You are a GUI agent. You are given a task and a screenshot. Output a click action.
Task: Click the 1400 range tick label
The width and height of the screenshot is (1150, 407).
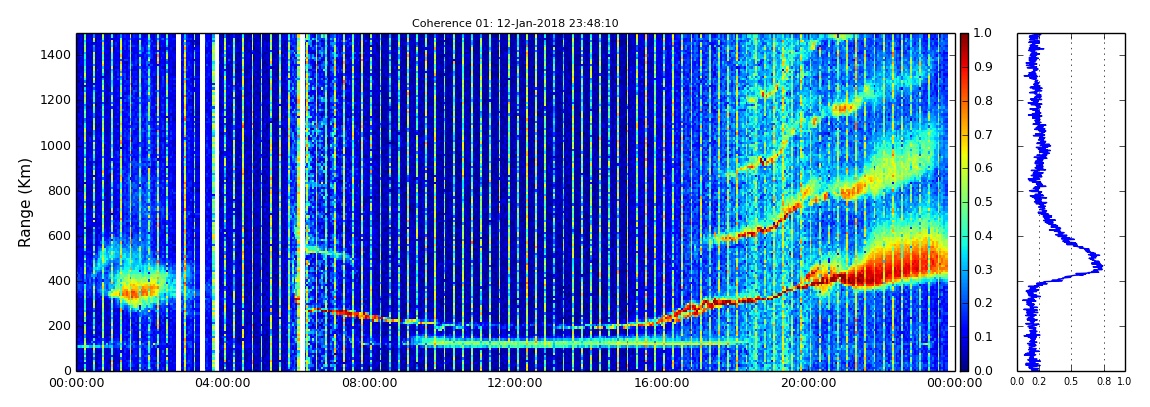pos(56,55)
